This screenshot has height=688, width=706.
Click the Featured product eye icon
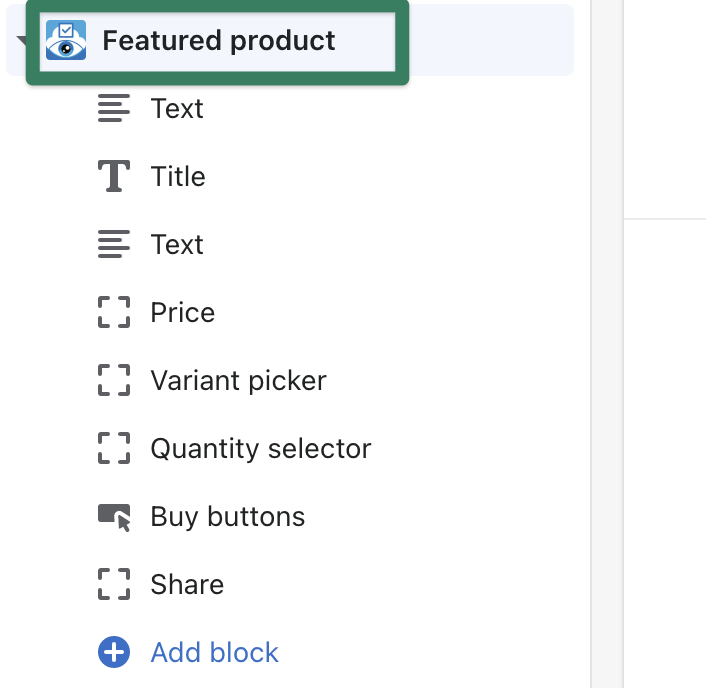66,41
